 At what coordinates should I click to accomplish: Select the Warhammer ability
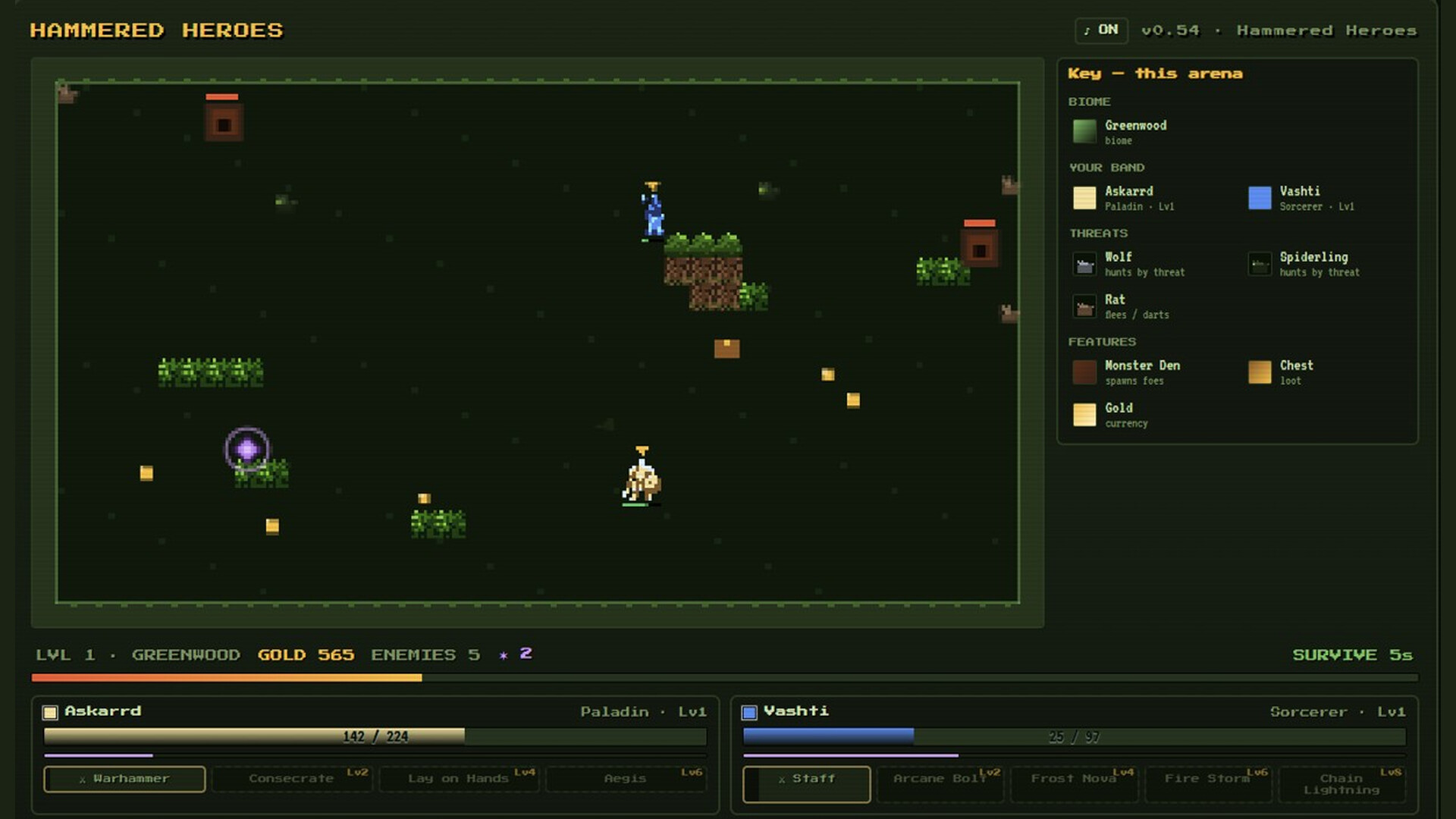(124, 779)
